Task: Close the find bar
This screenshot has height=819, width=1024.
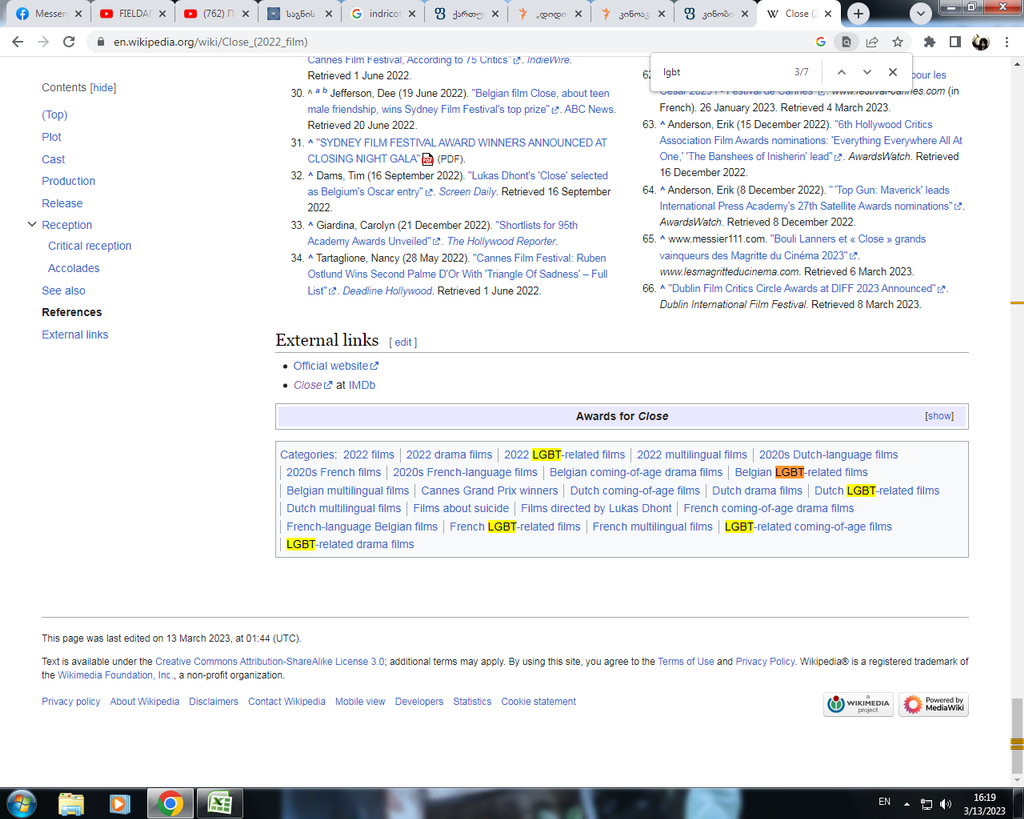Action: (x=893, y=72)
